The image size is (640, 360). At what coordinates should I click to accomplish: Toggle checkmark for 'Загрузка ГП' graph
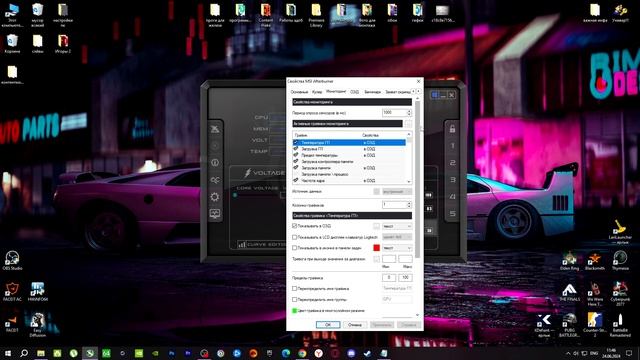coord(296,149)
